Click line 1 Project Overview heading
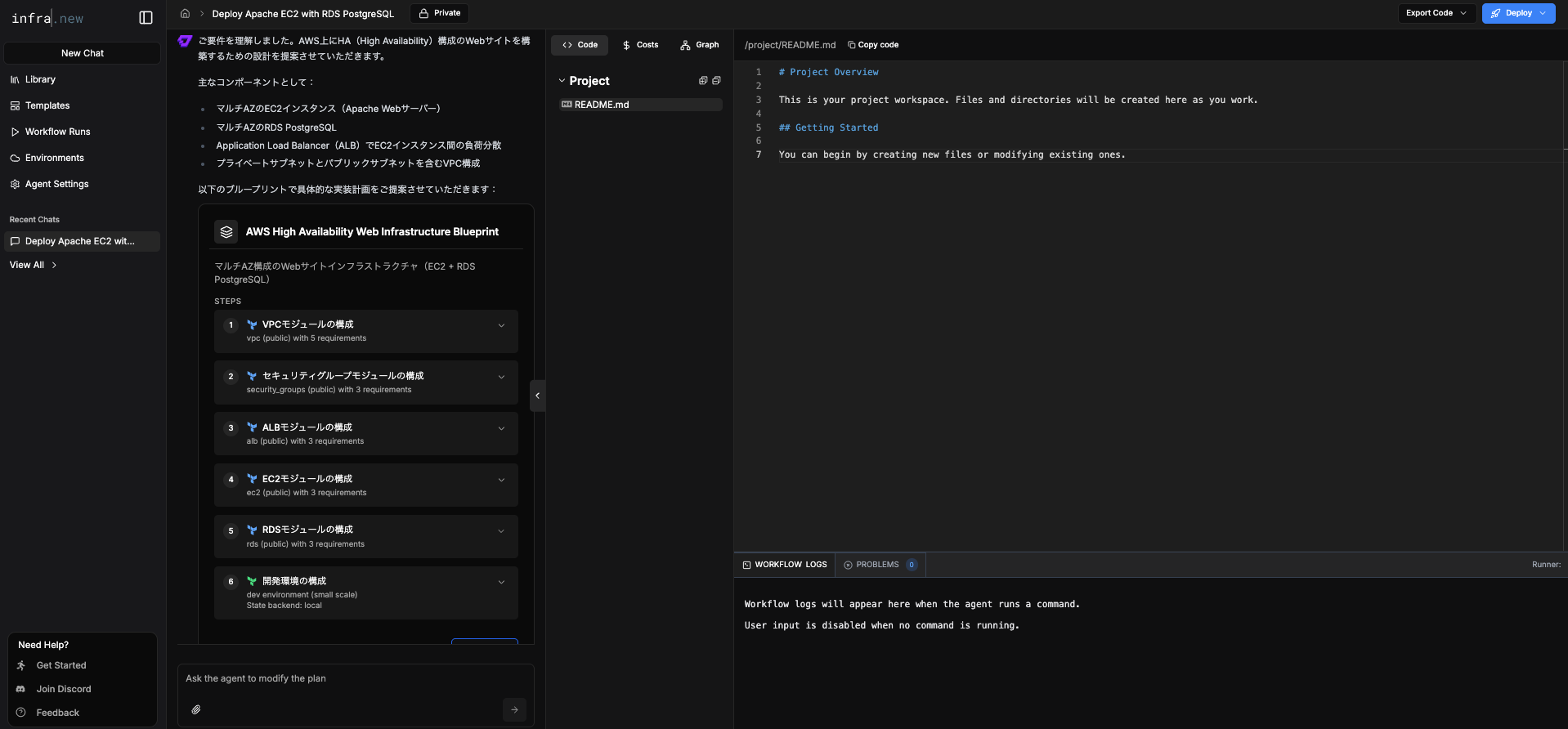Viewport: 1568px width, 729px height. (828, 72)
